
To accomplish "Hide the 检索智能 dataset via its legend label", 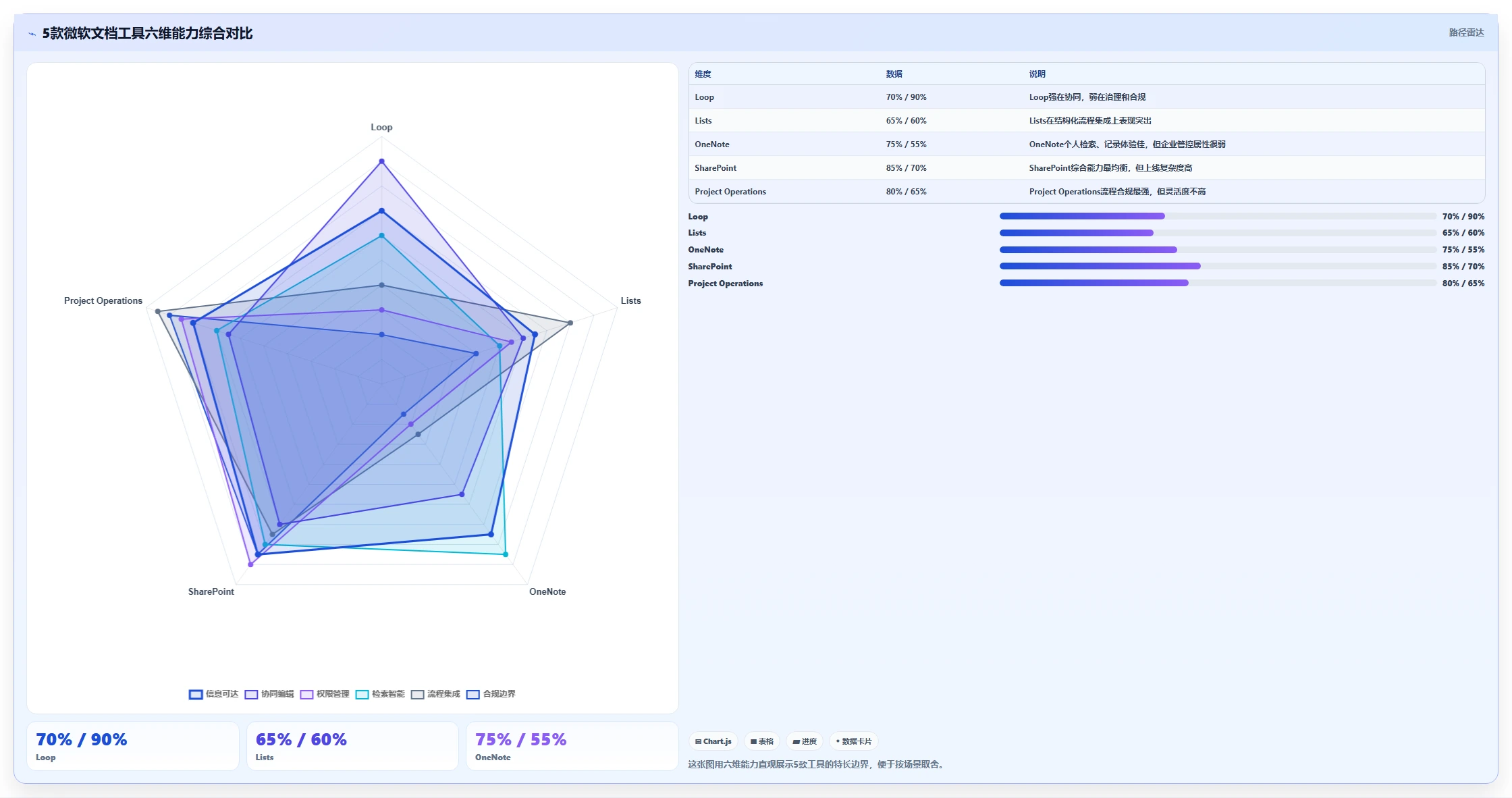I will tap(388, 694).
